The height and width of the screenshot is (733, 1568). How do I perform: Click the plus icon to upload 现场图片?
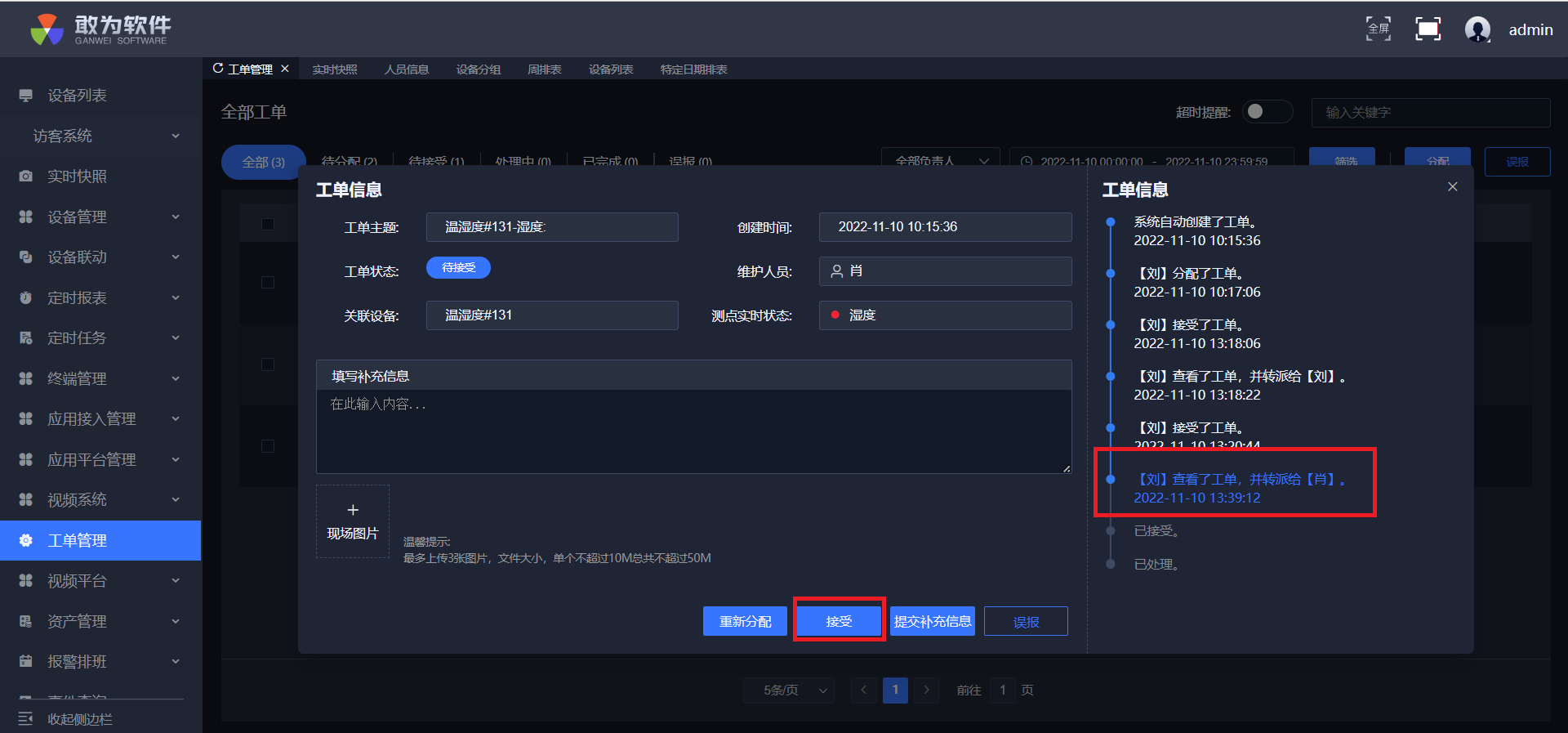click(x=353, y=510)
